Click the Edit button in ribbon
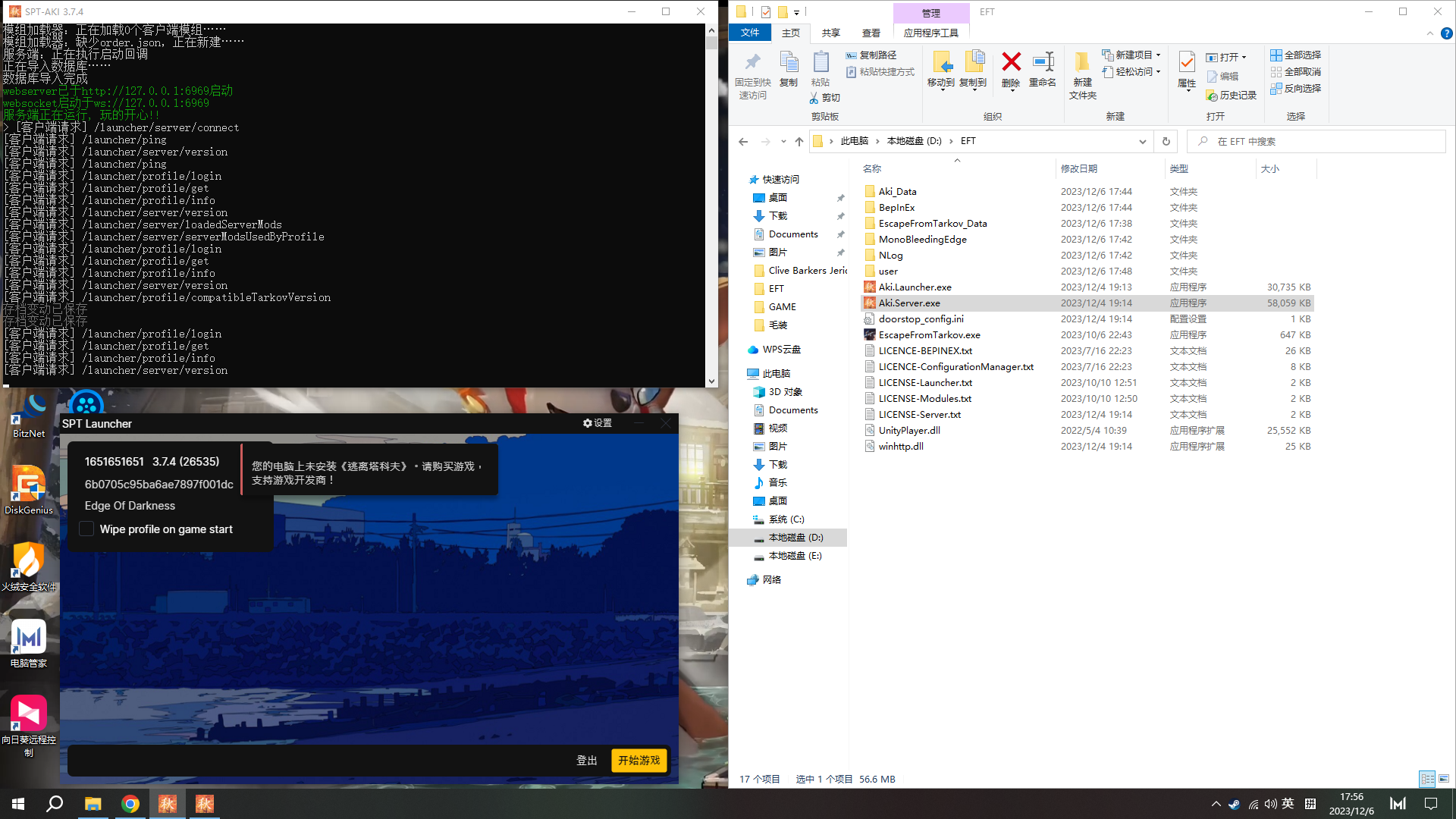 click(x=1222, y=77)
